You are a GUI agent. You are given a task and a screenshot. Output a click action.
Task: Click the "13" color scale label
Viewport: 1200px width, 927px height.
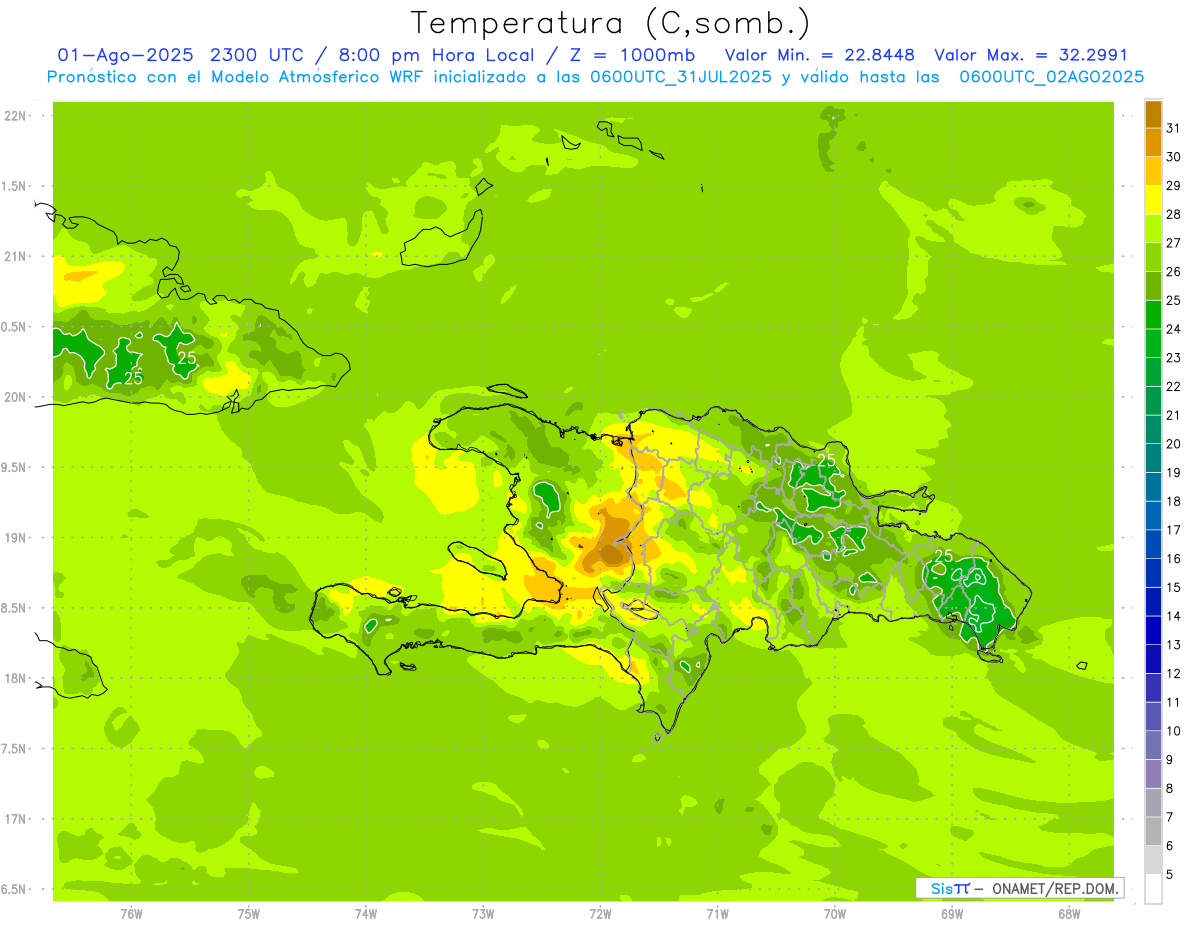pos(1173,645)
